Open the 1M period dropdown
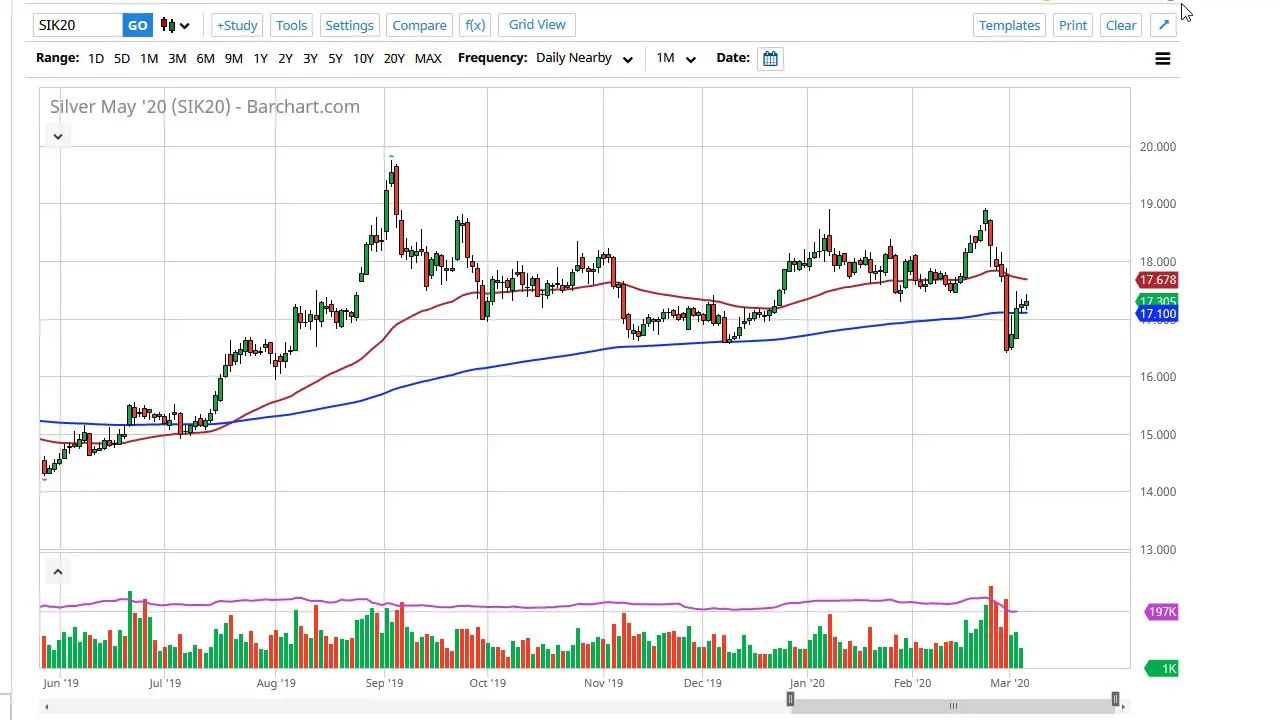The image size is (1280, 720). pyautogui.click(x=676, y=58)
